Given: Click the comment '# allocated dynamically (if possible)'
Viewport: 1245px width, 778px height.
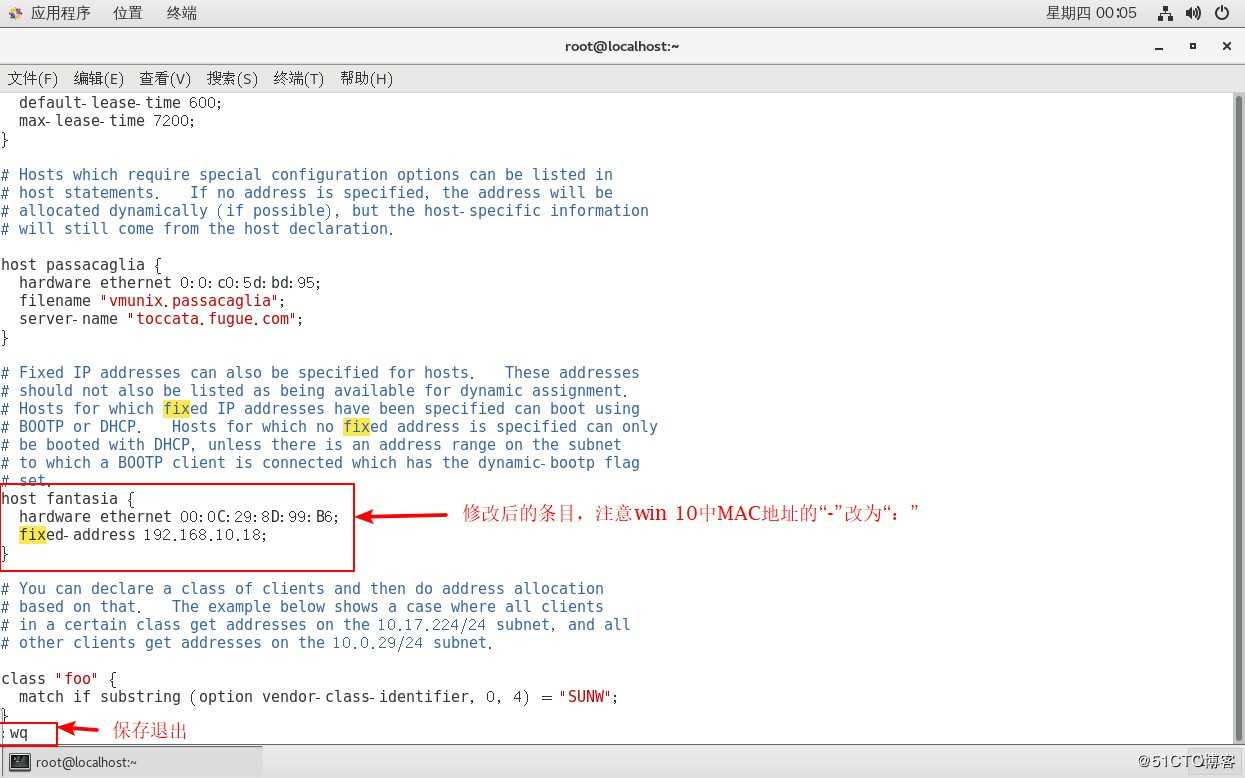Looking at the screenshot, I should pyautogui.click(x=325, y=210).
